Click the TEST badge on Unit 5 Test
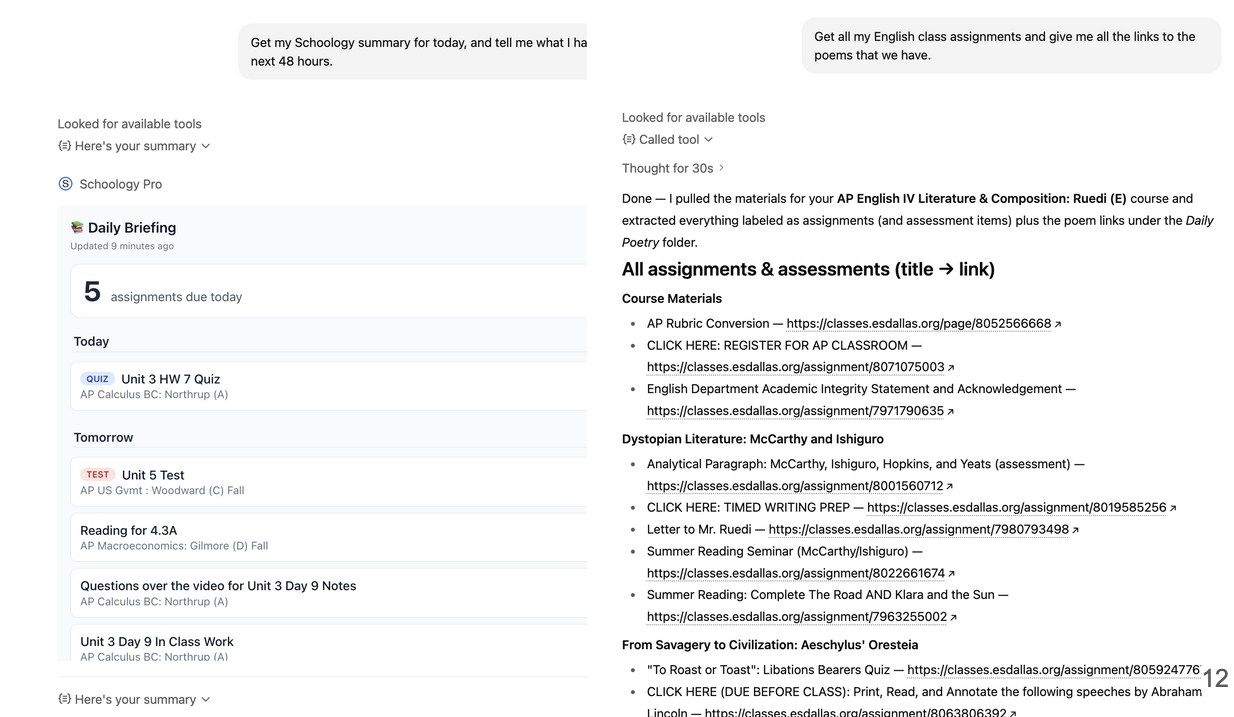Viewport: 1234px width, 717px height. (97, 475)
